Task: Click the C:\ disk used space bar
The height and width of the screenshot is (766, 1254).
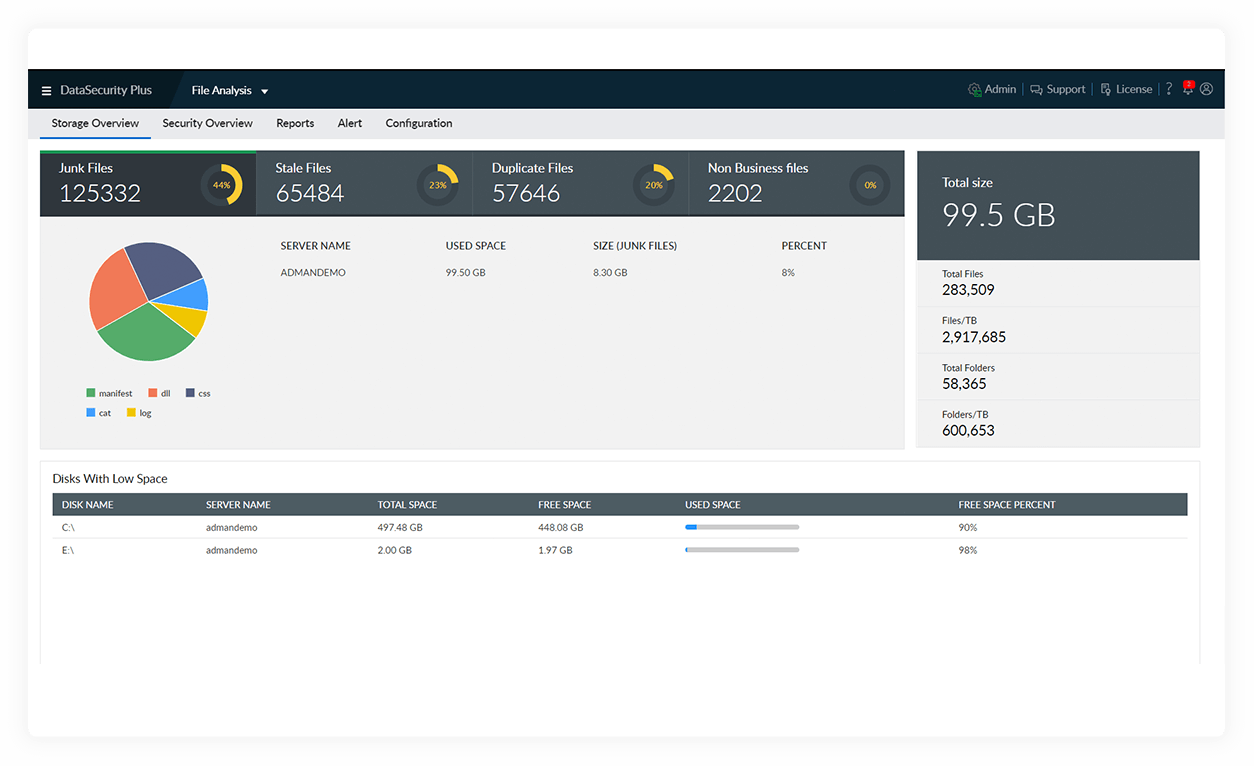Action: point(742,527)
